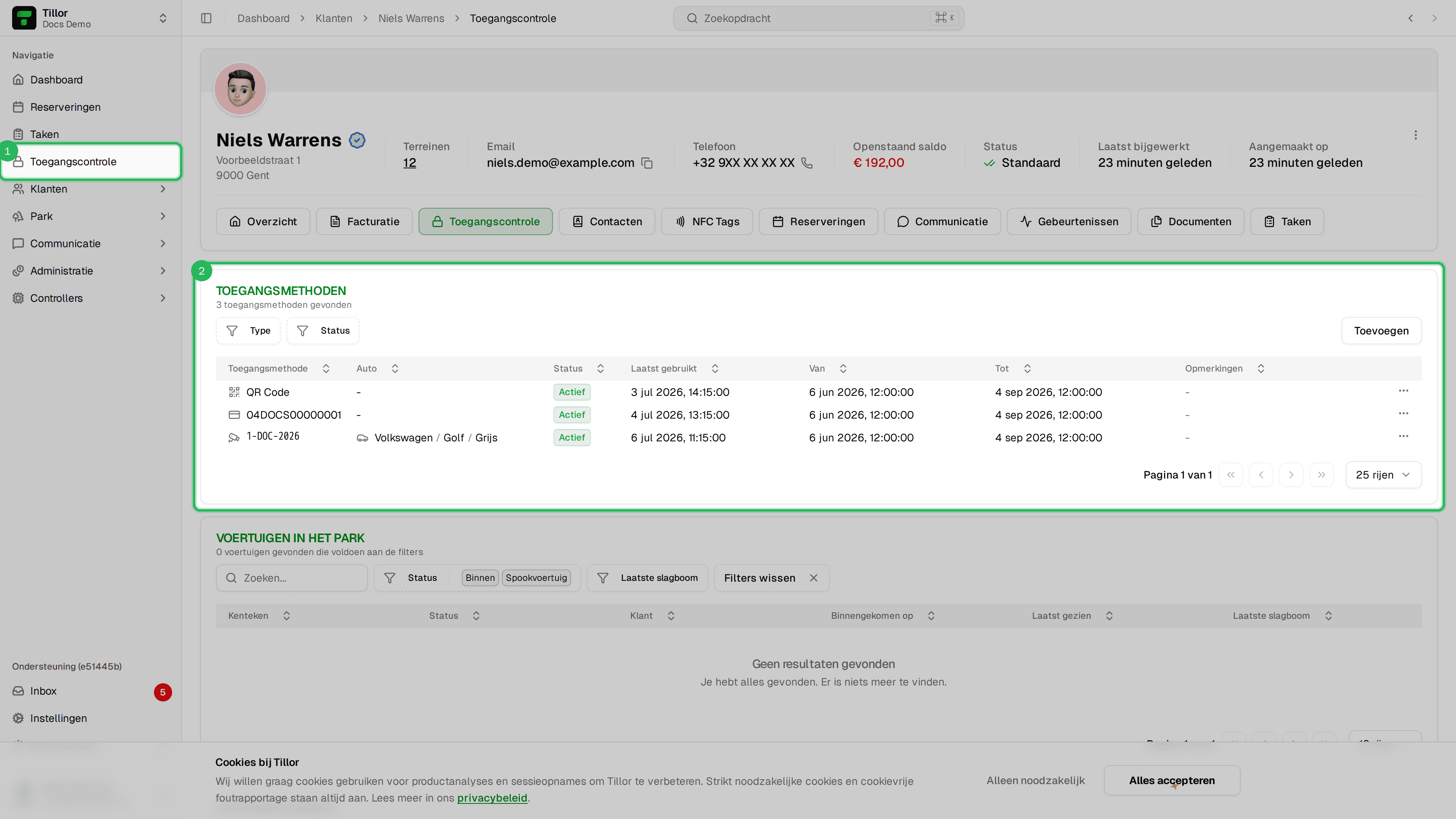Screen dimensions: 1456x819
Task: Open the customer three-dot options menu
Action: tap(1415, 135)
